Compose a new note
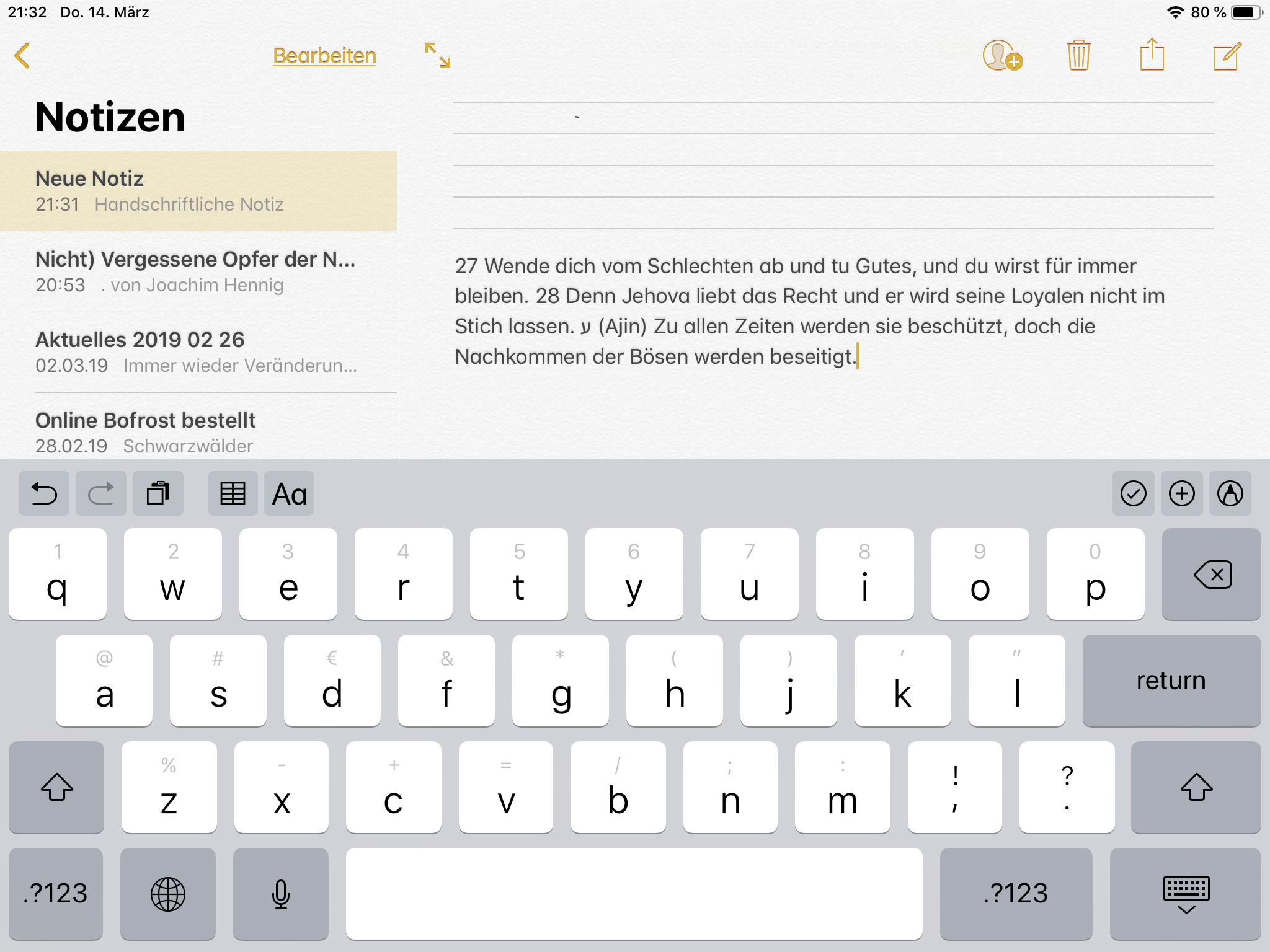 pos(1227,56)
